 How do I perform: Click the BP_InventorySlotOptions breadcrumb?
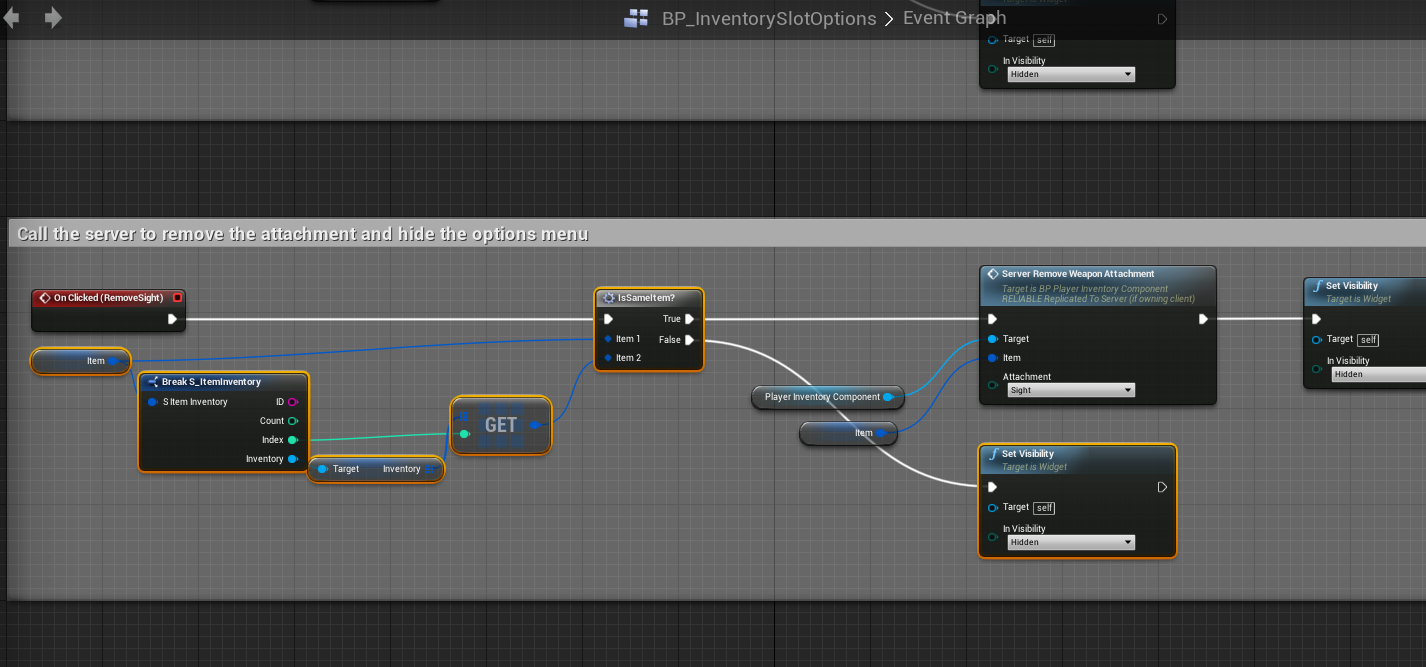tap(768, 19)
